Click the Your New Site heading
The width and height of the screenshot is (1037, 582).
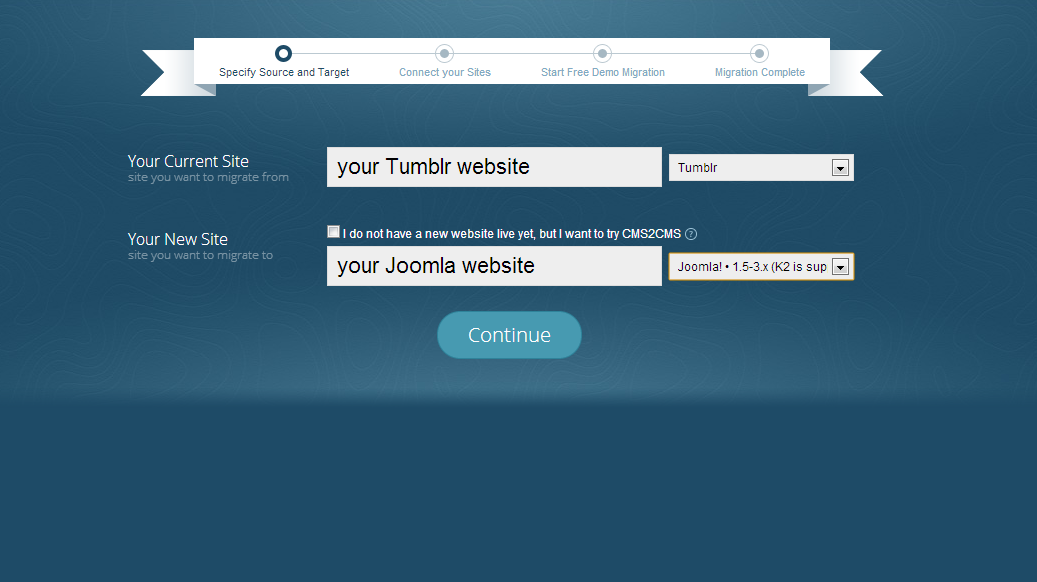177,239
